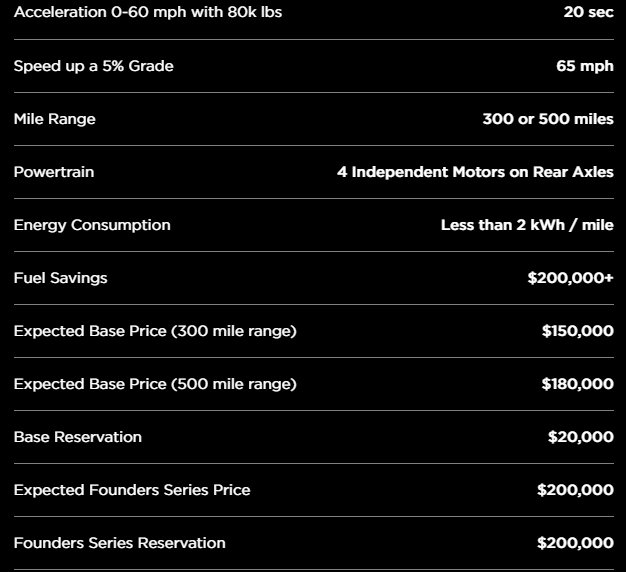
Task: Select the '$180,000' price value
Action: point(577,384)
